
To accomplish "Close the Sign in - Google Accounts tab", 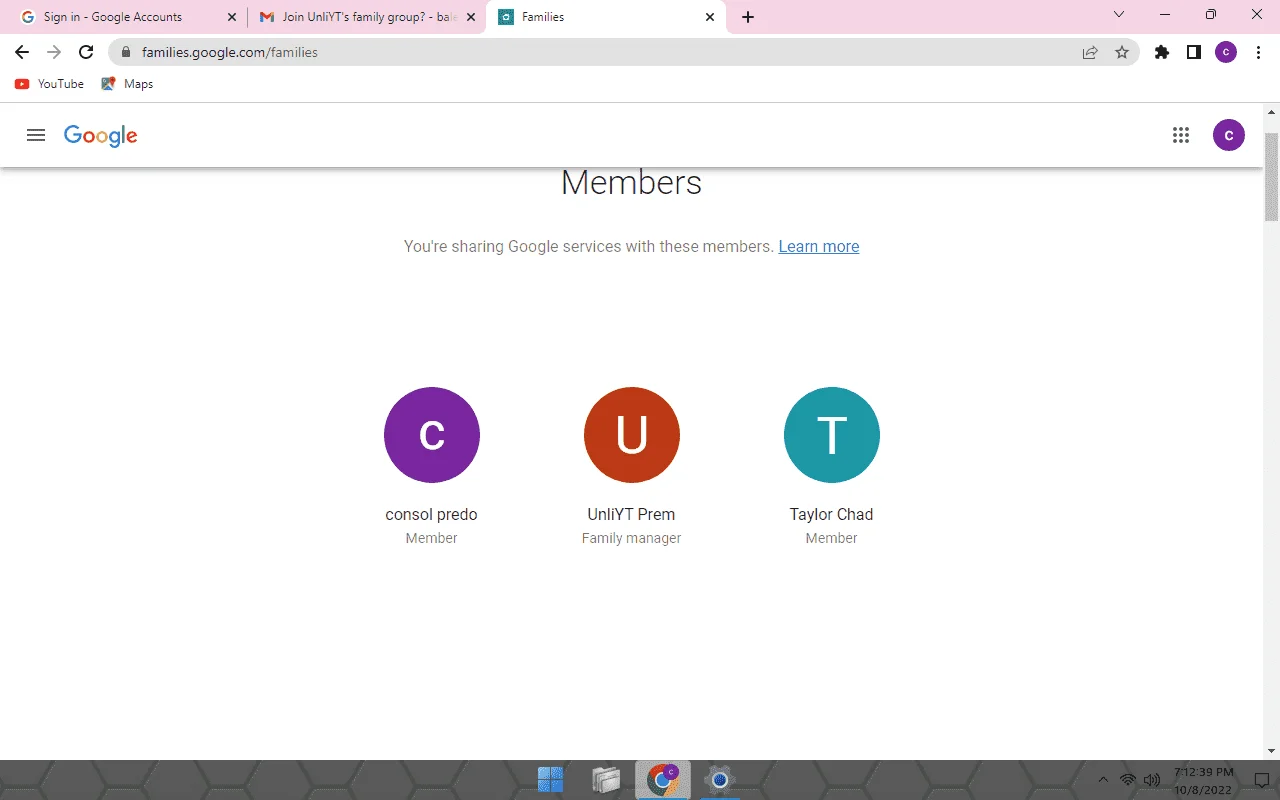I will 232,17.
